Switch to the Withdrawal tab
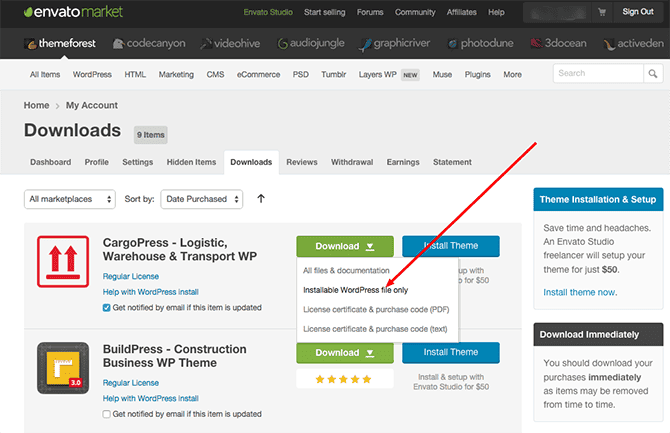The width and height of the screenshot is (670, 433). pyautogui.click(x=352, y=162)
